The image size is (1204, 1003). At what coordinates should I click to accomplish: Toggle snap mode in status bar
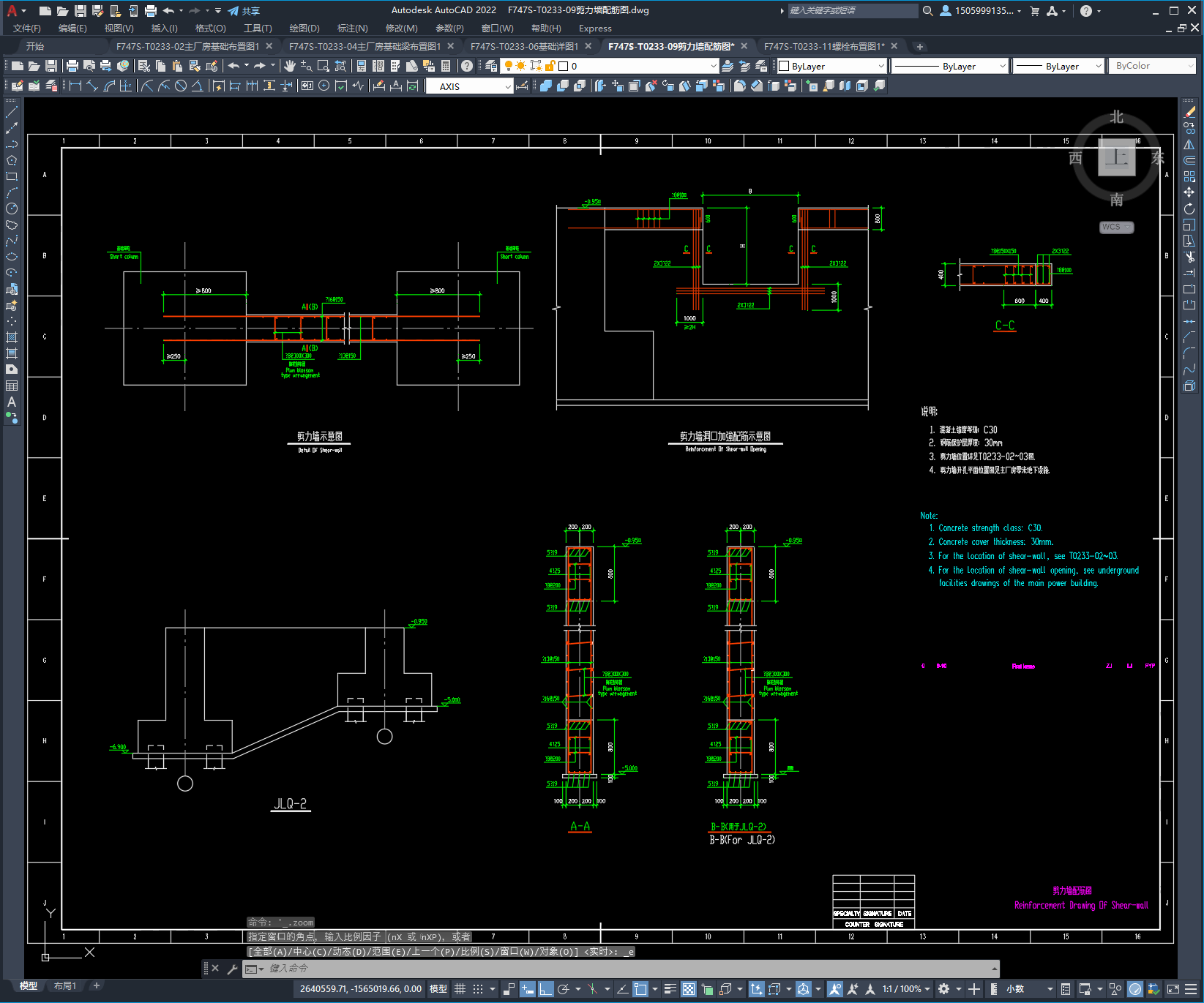pyautogui.click(x=478, y=989)
